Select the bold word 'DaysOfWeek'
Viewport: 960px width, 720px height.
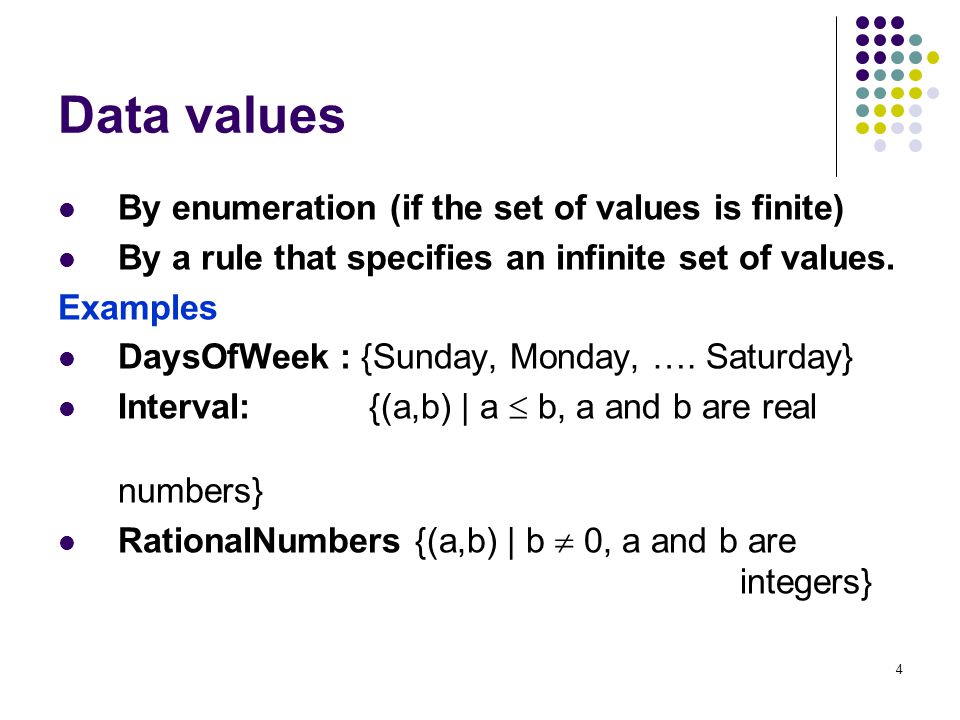[x=223, y=357]
